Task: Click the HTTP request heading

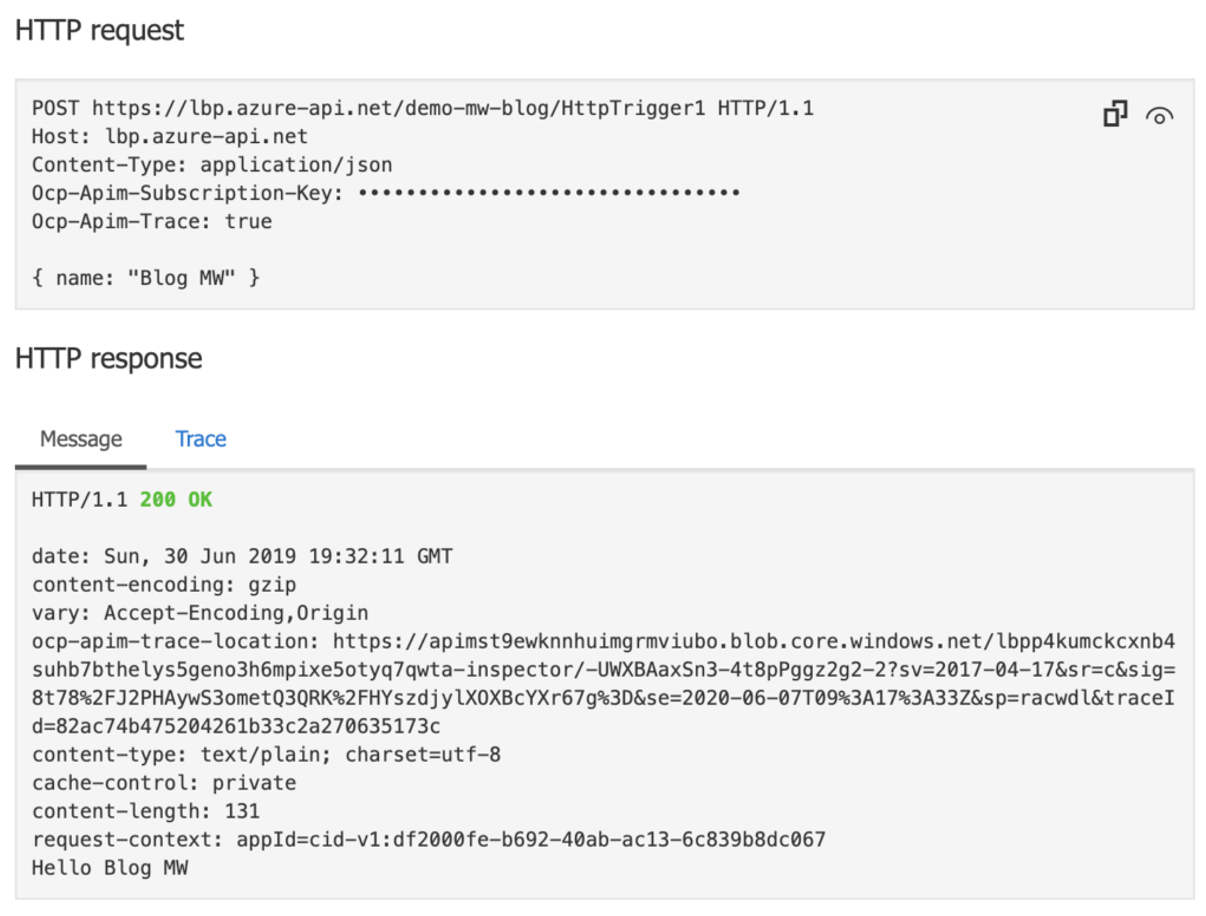Action: click(x=99, y=30)
